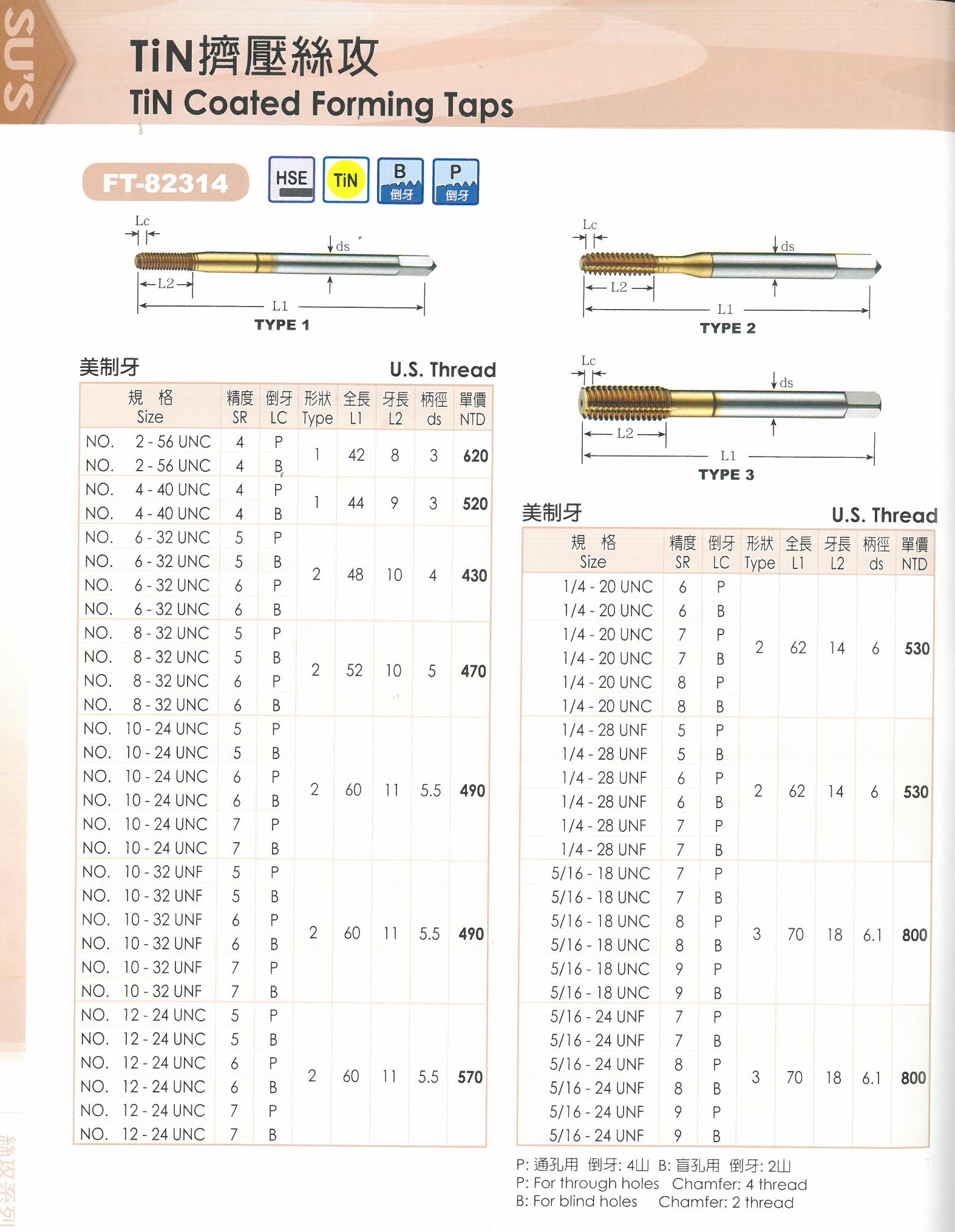Screen dimensions: 955x1232
Task: Click the '6.1' shank diameter for 5/16-18 UNC
Action: (x=873, y=935)
